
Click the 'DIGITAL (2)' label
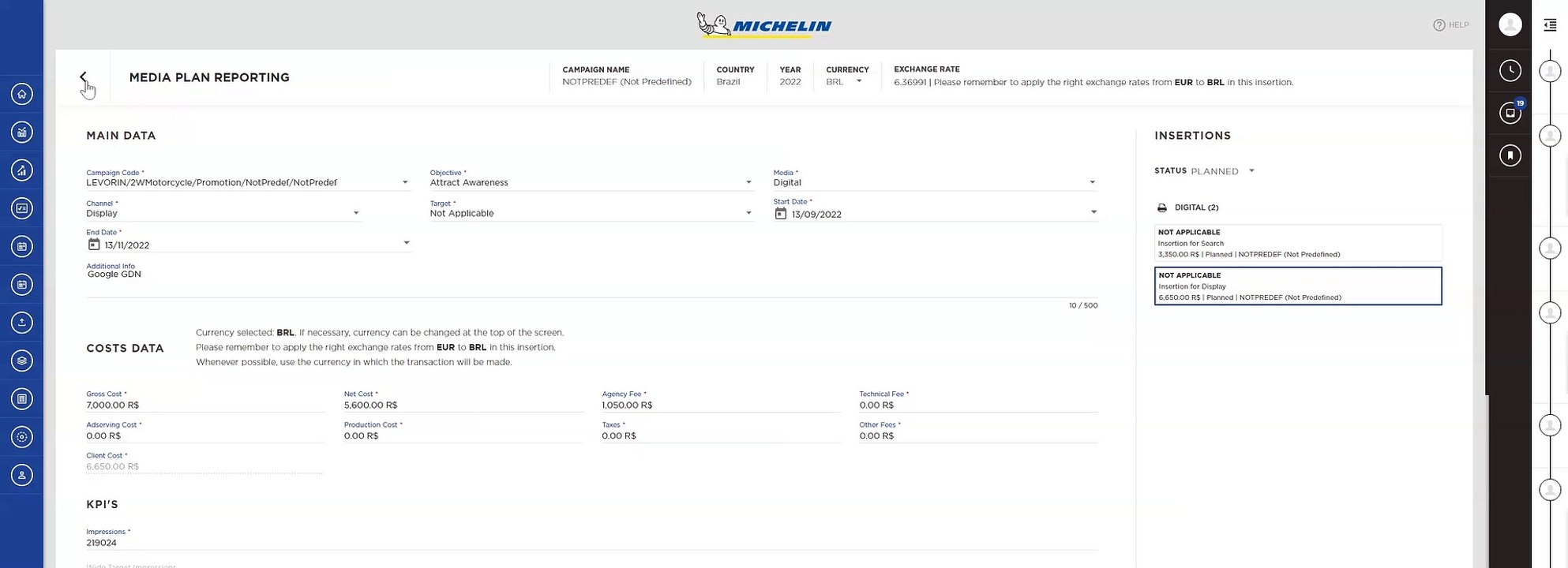[x=1196, y=207]
